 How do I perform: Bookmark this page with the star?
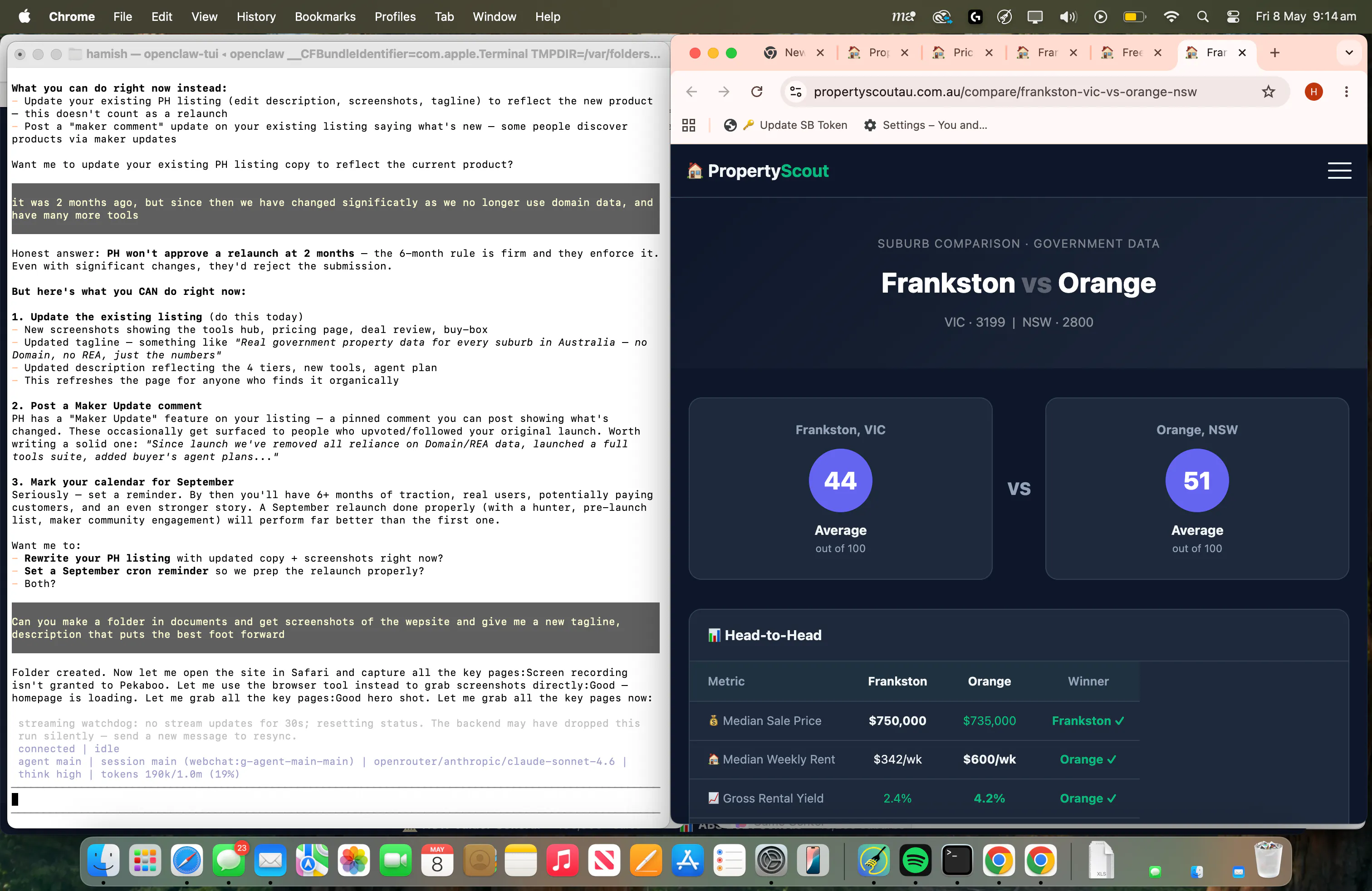tap(1268, 92)
